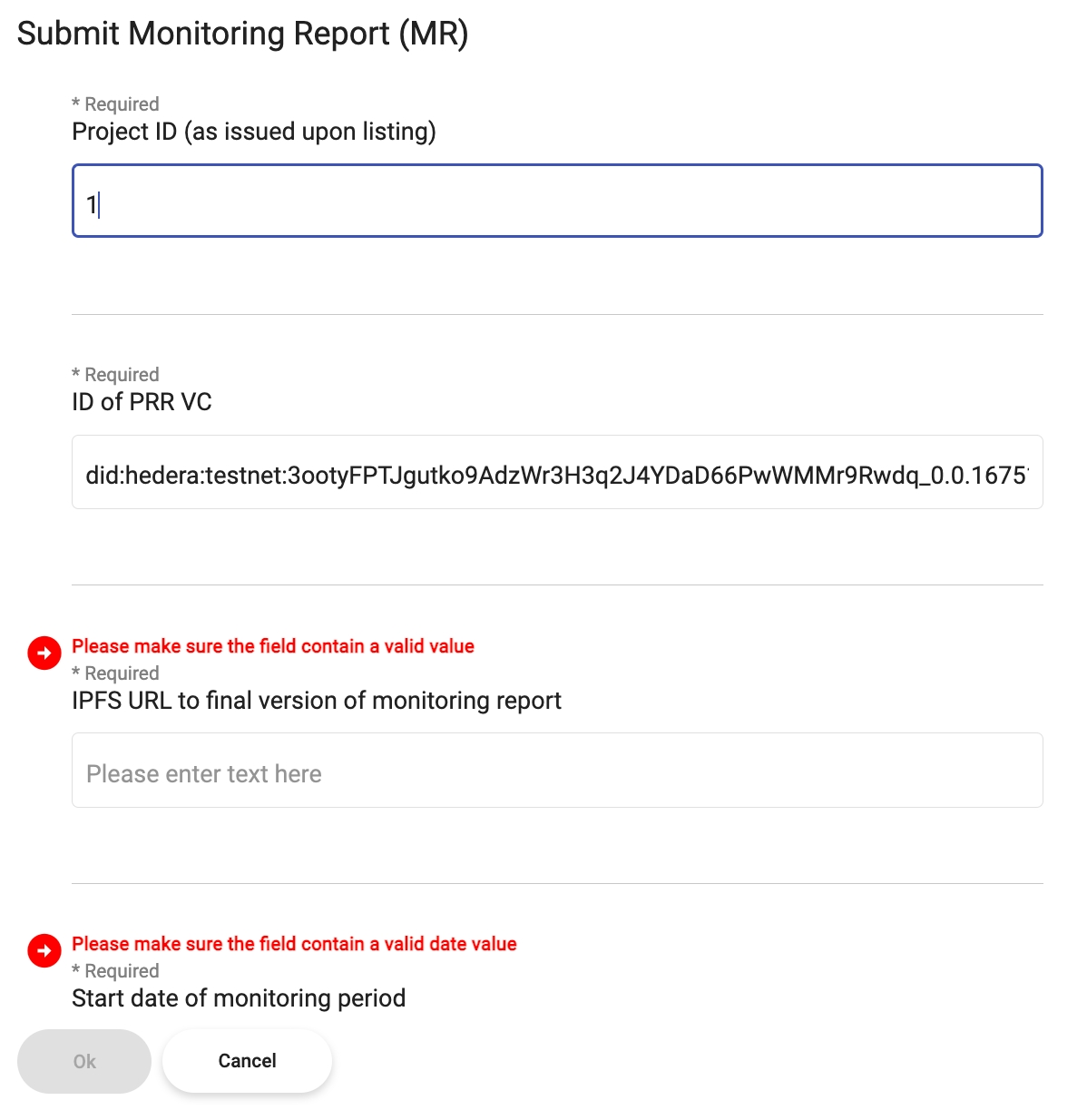Click the "Project ID (as issued upon listing)" label
This screenshot has width=1087, height=1120.
(254, 132)
